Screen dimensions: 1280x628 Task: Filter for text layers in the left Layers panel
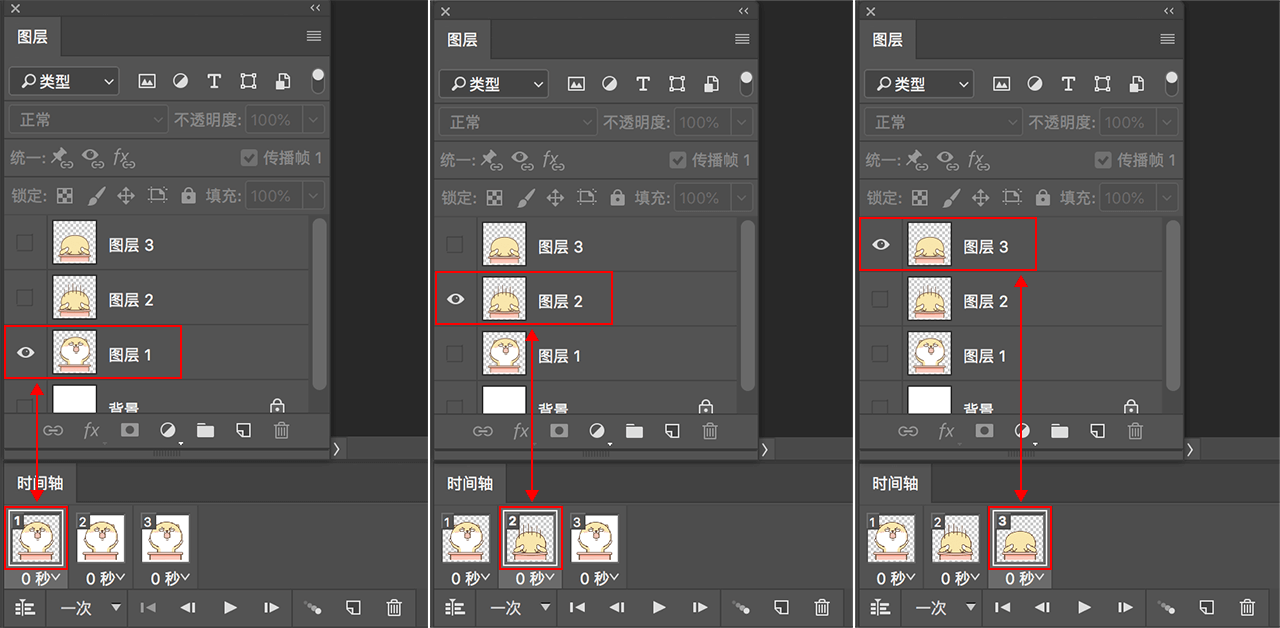click(x=214, y=81)
